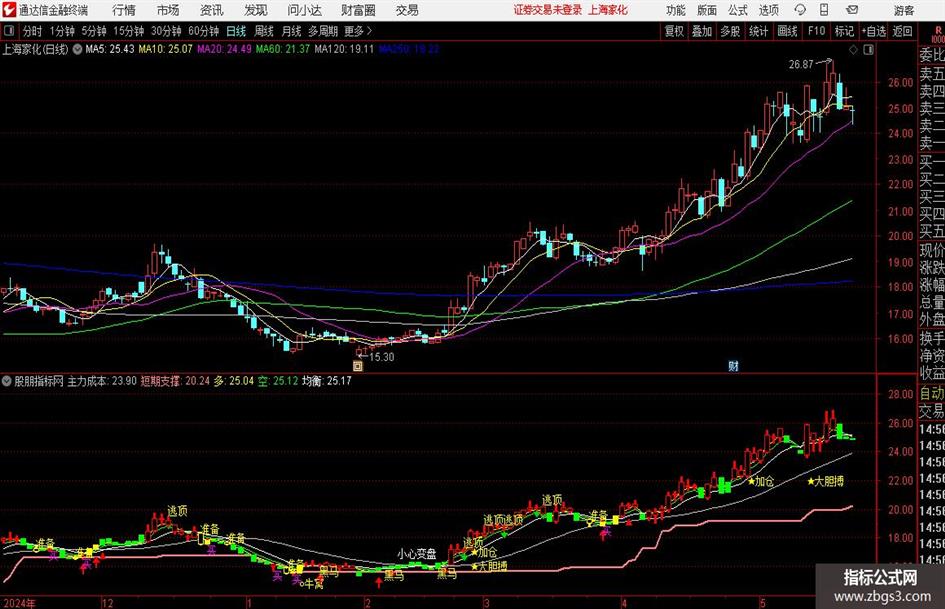Open the 版面 menu
The width and height of the screenshot is (945, 609).
tap(706, 10)
